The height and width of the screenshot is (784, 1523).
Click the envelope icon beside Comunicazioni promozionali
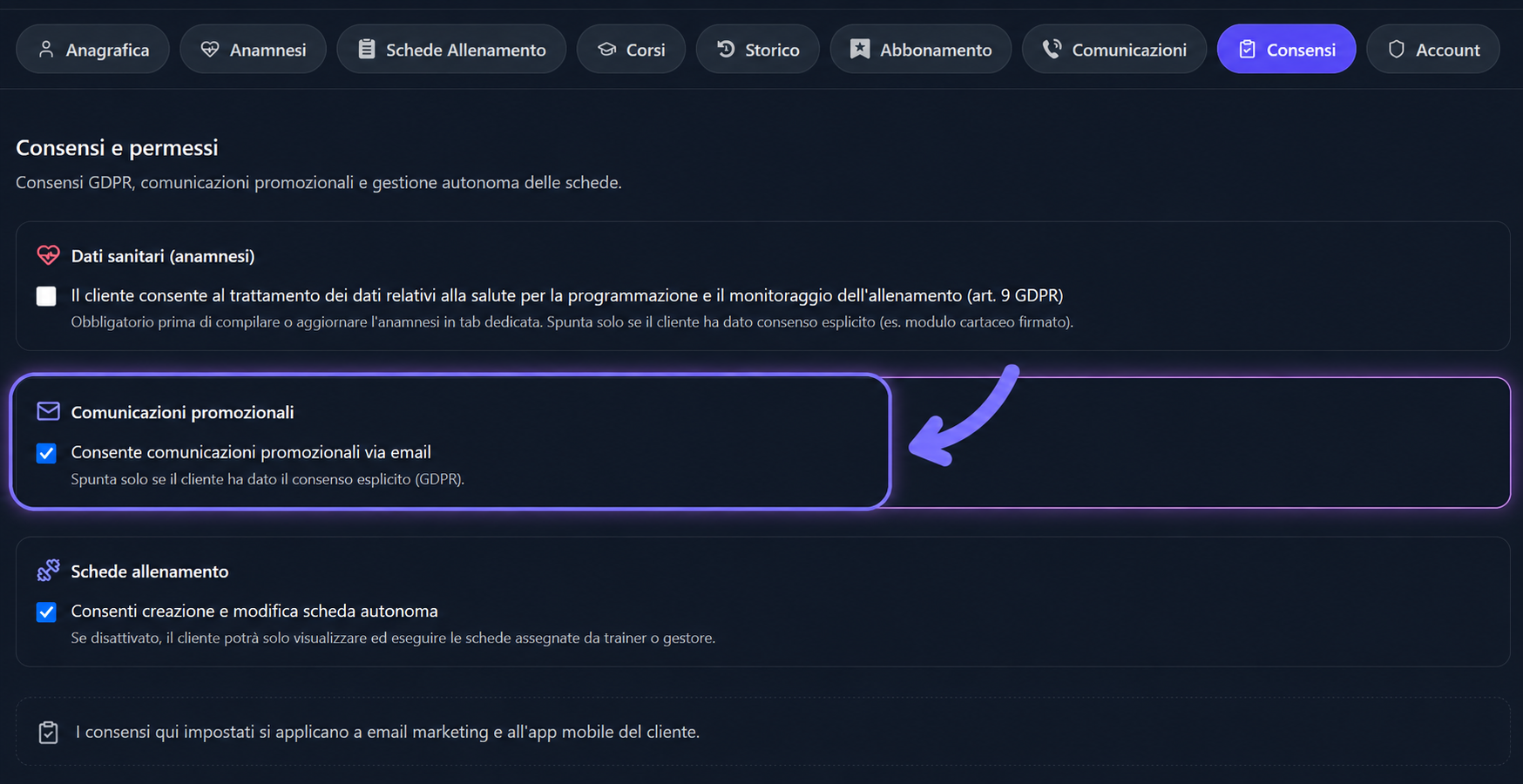(x=48, y=411)
